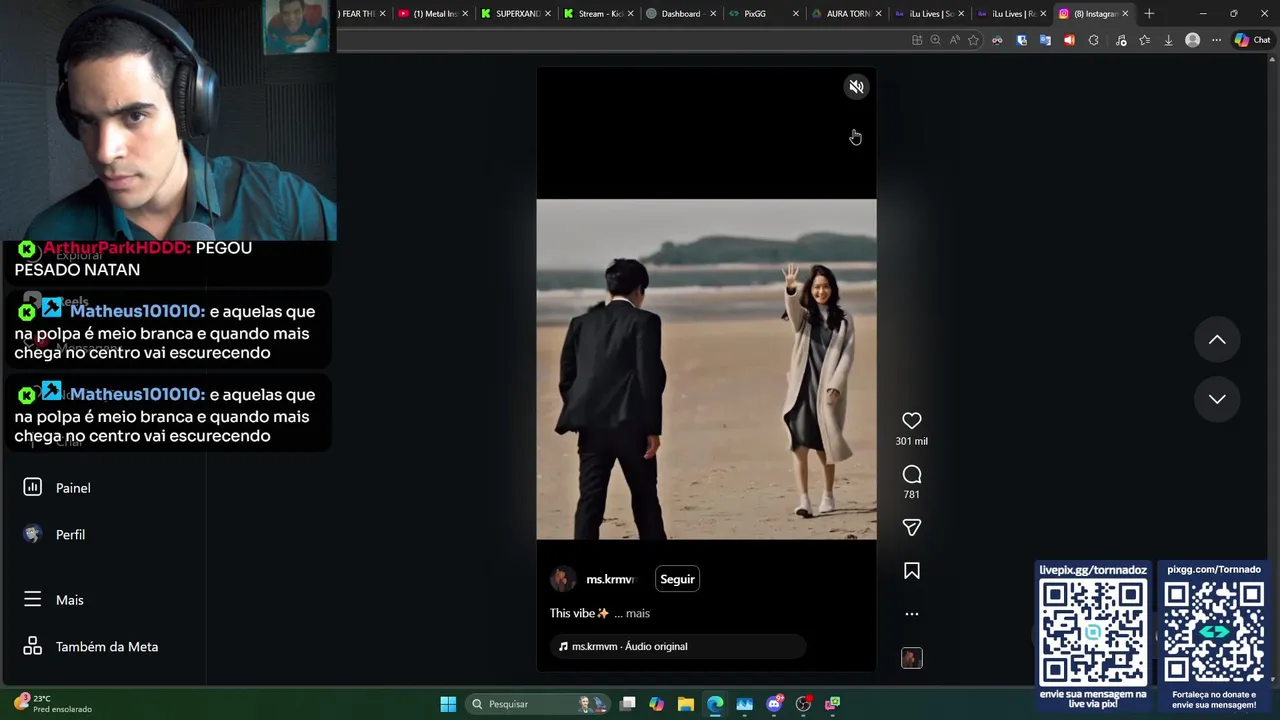Screen dimensions: 1280x720
Task: Open Task View on the taskbar
Action: [628, 704]
